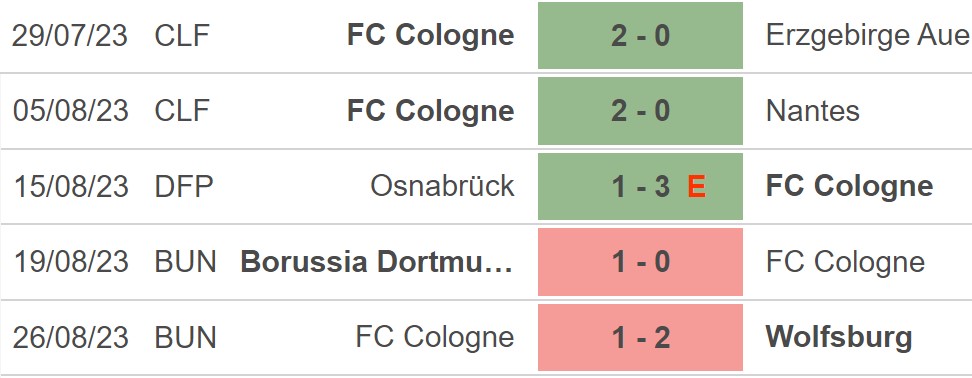Click FC Cologne in the 26/08/23 row
Image resolution: width=972 pixels, height=378 pixels.
point(435,338)
